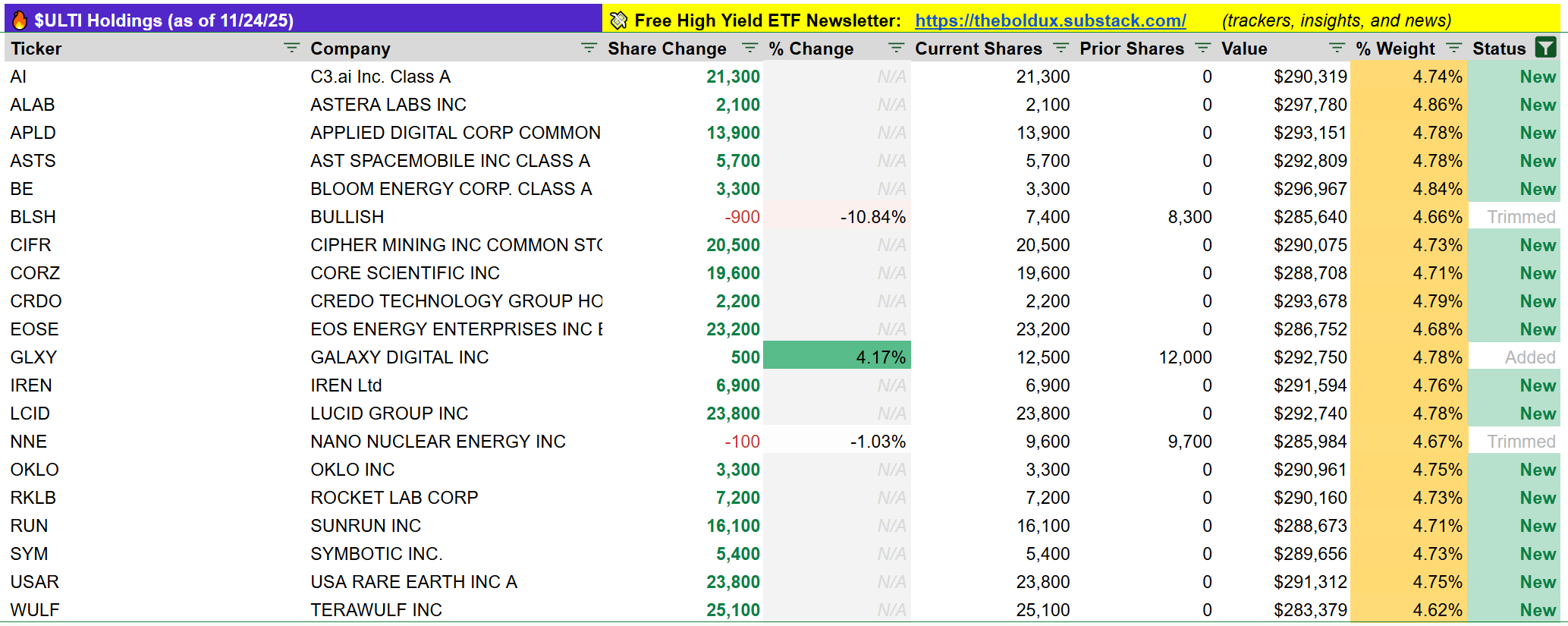The image size is (1568, 626).
Task: Open the Share Change column filter
Action: pyautogui.click(x=749, y=49)
